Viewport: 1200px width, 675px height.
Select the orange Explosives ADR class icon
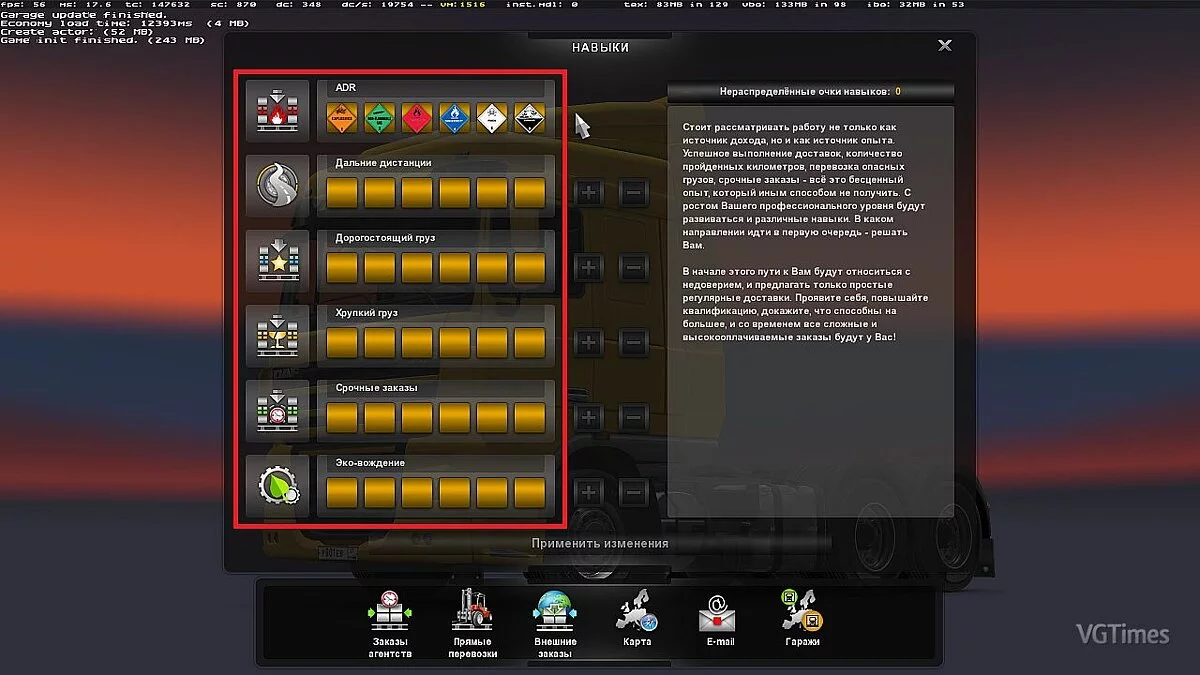(342, 118)
